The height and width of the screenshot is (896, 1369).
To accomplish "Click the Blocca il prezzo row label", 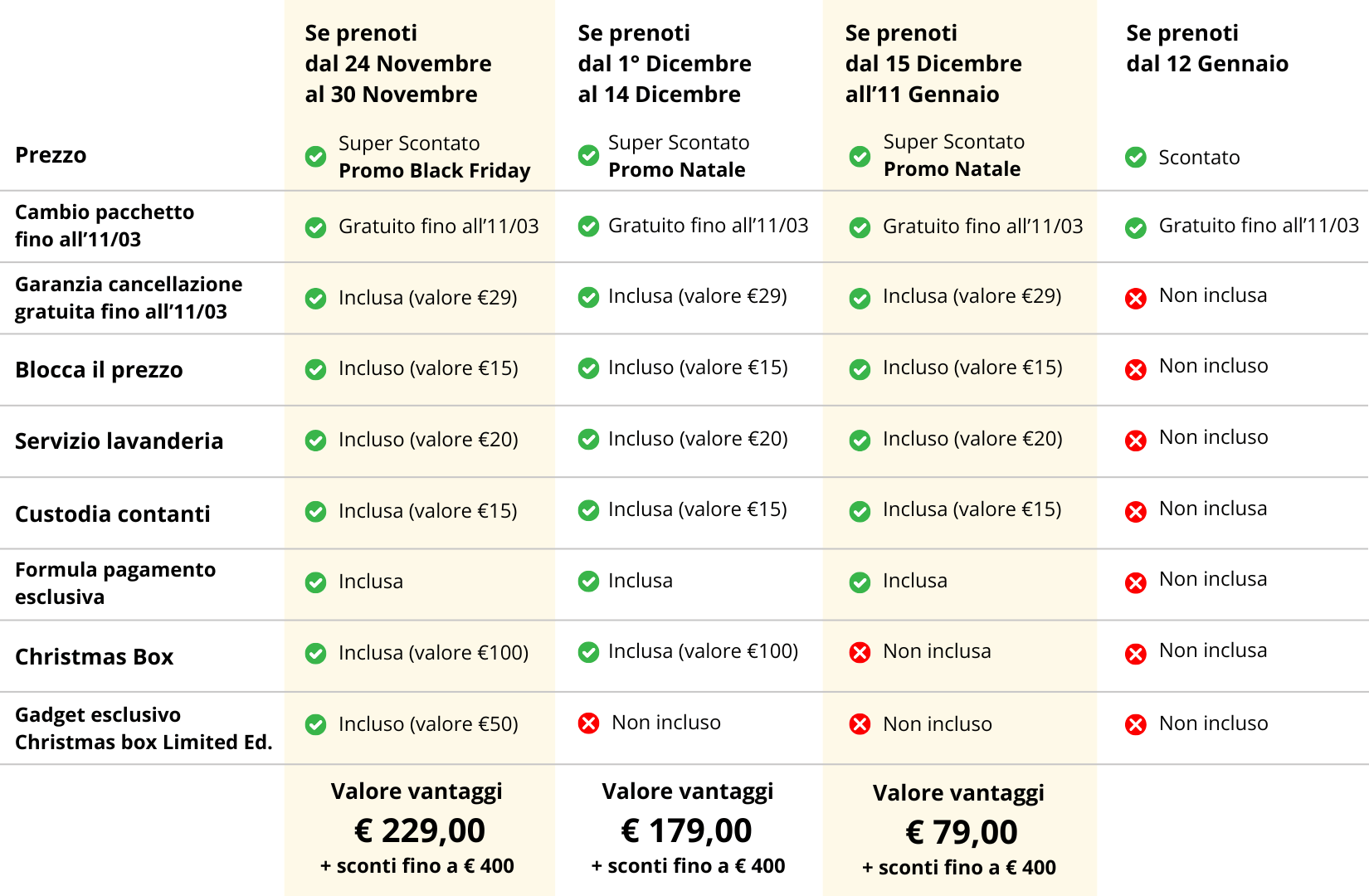I will pos(99,370).
